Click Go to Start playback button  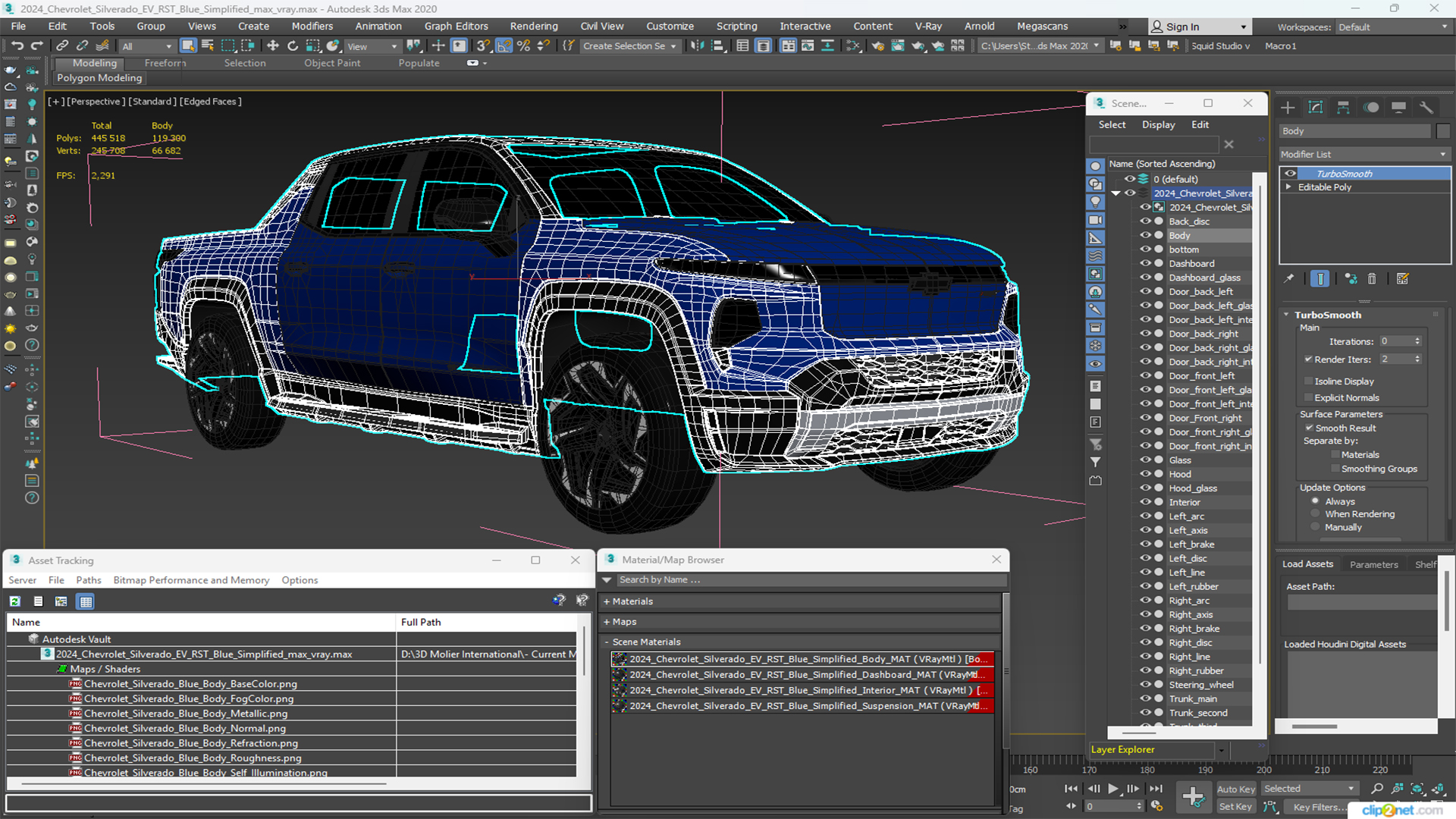click(x=1071, y=789)
